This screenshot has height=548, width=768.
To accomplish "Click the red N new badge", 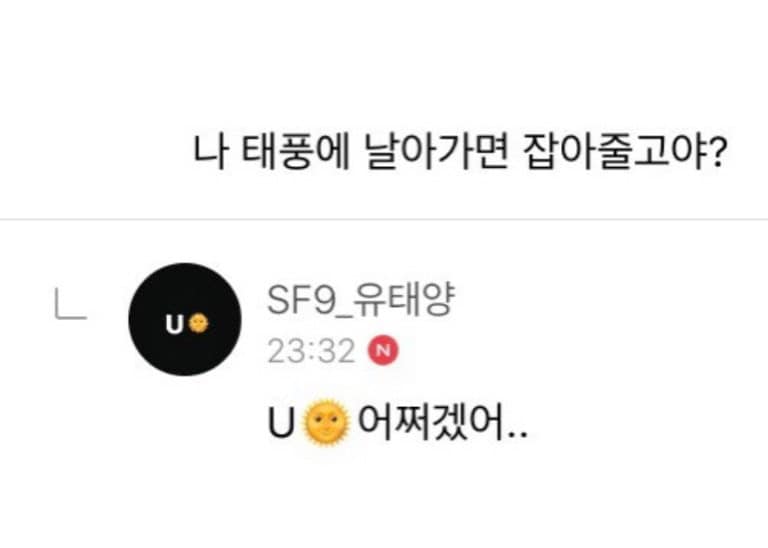I will (384, 350).
